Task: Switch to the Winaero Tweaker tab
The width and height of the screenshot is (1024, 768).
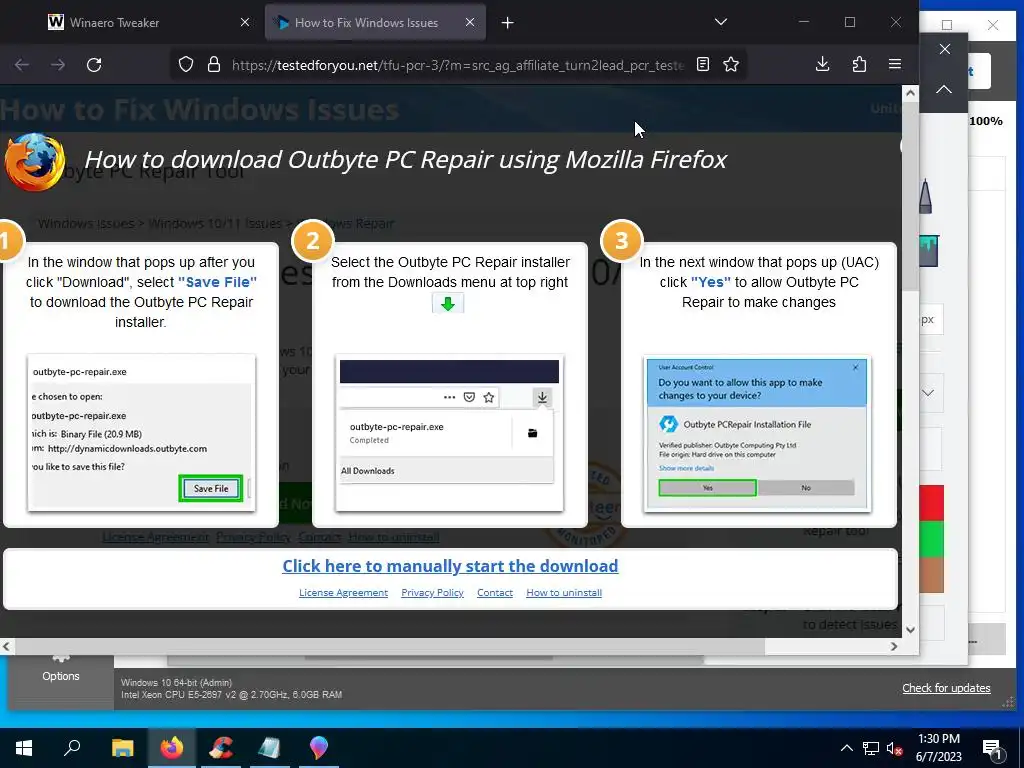Action: click(149, 23)
